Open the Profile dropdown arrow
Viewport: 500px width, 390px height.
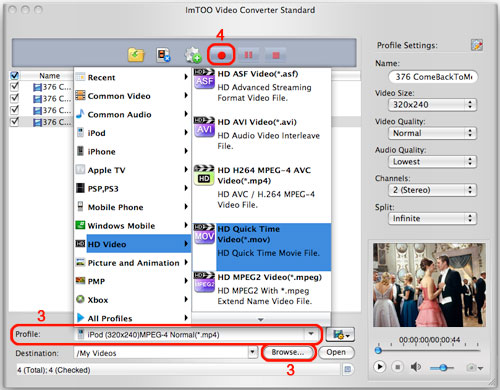click(311, 334)
